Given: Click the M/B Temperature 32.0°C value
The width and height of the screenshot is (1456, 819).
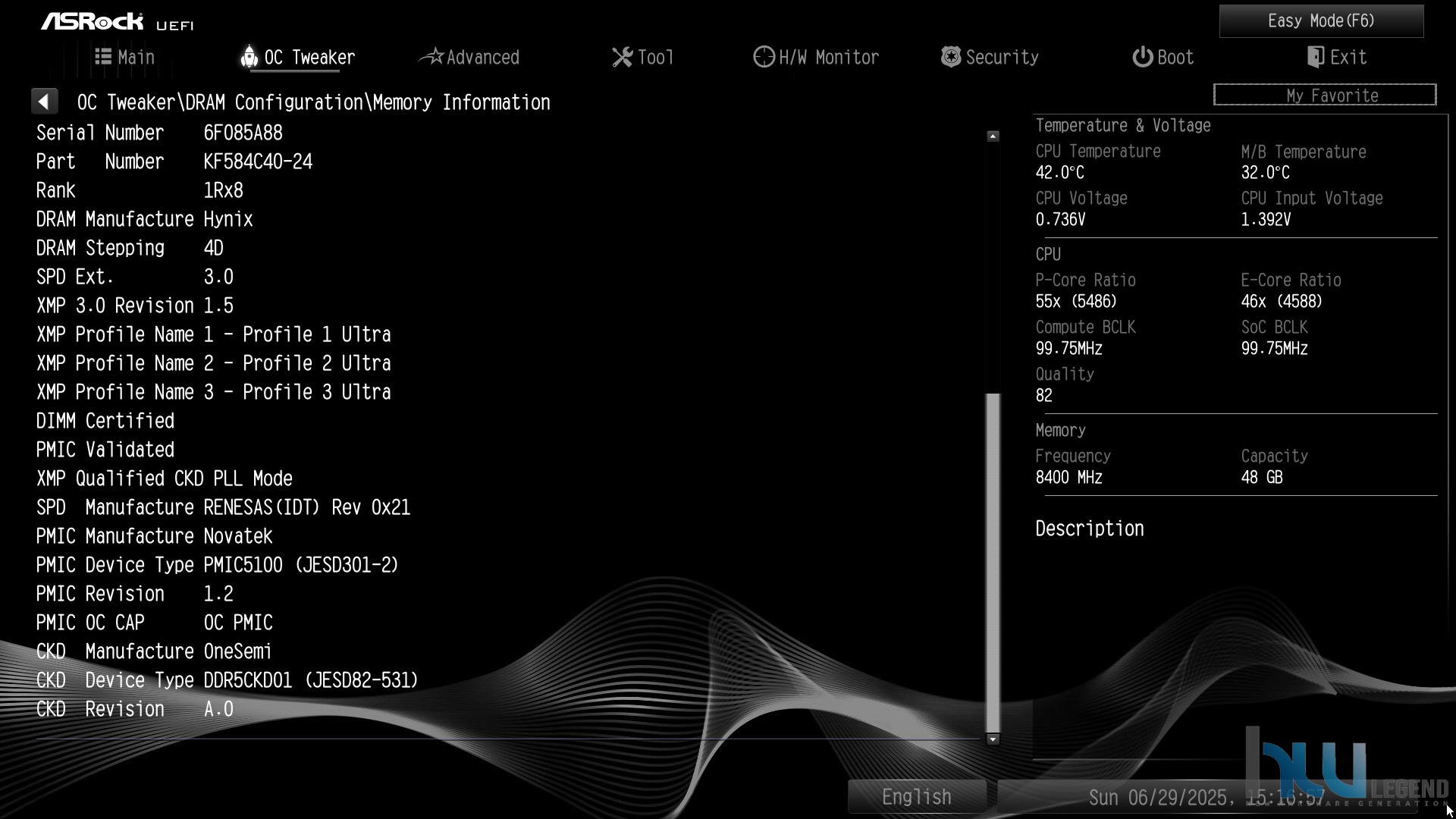Looking at the screenshot, I should (1266, 173).
